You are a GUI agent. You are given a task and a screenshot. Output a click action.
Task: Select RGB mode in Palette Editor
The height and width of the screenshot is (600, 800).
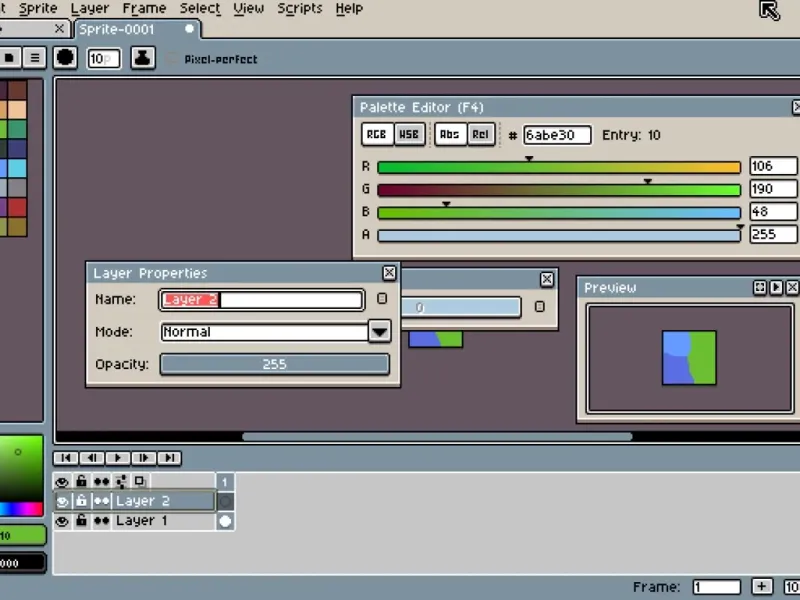[377, 134]
